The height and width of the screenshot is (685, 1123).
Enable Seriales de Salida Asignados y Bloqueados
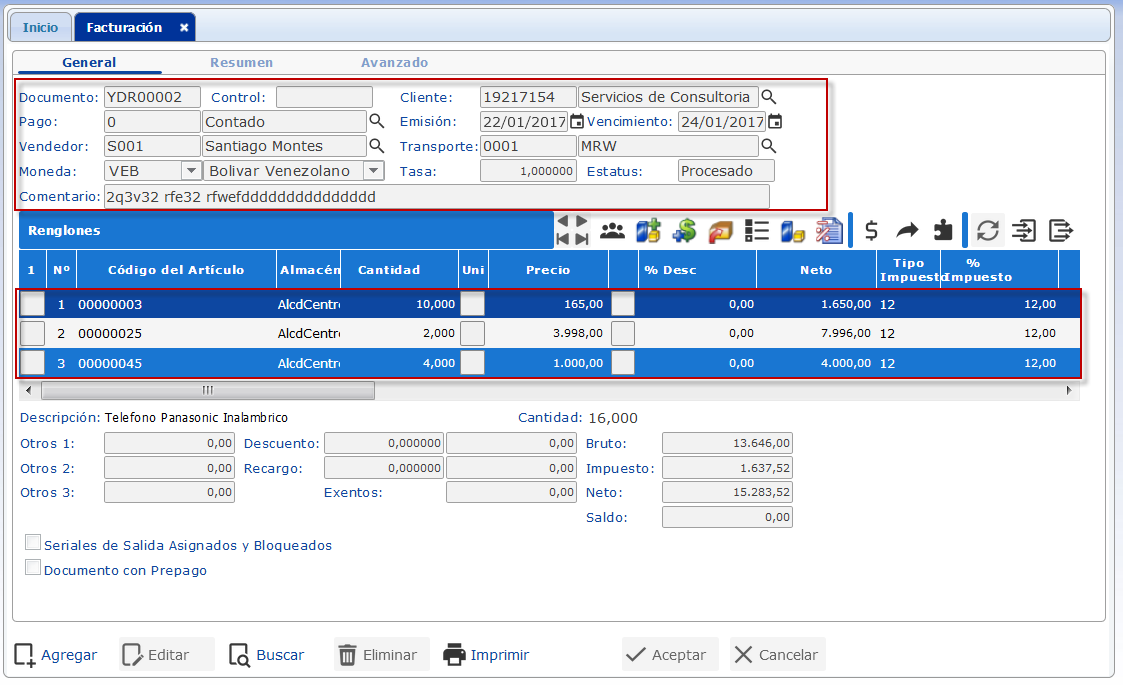33,543
